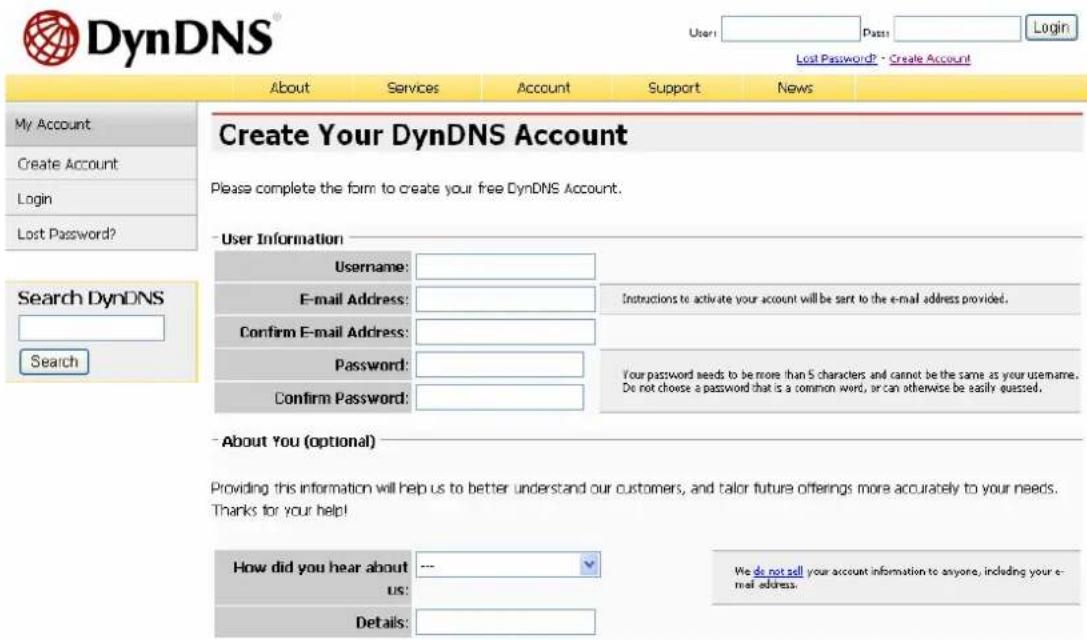Select My Account in sidebar
The width and height of the screenshot is (1087, 640).
[101, 125]
